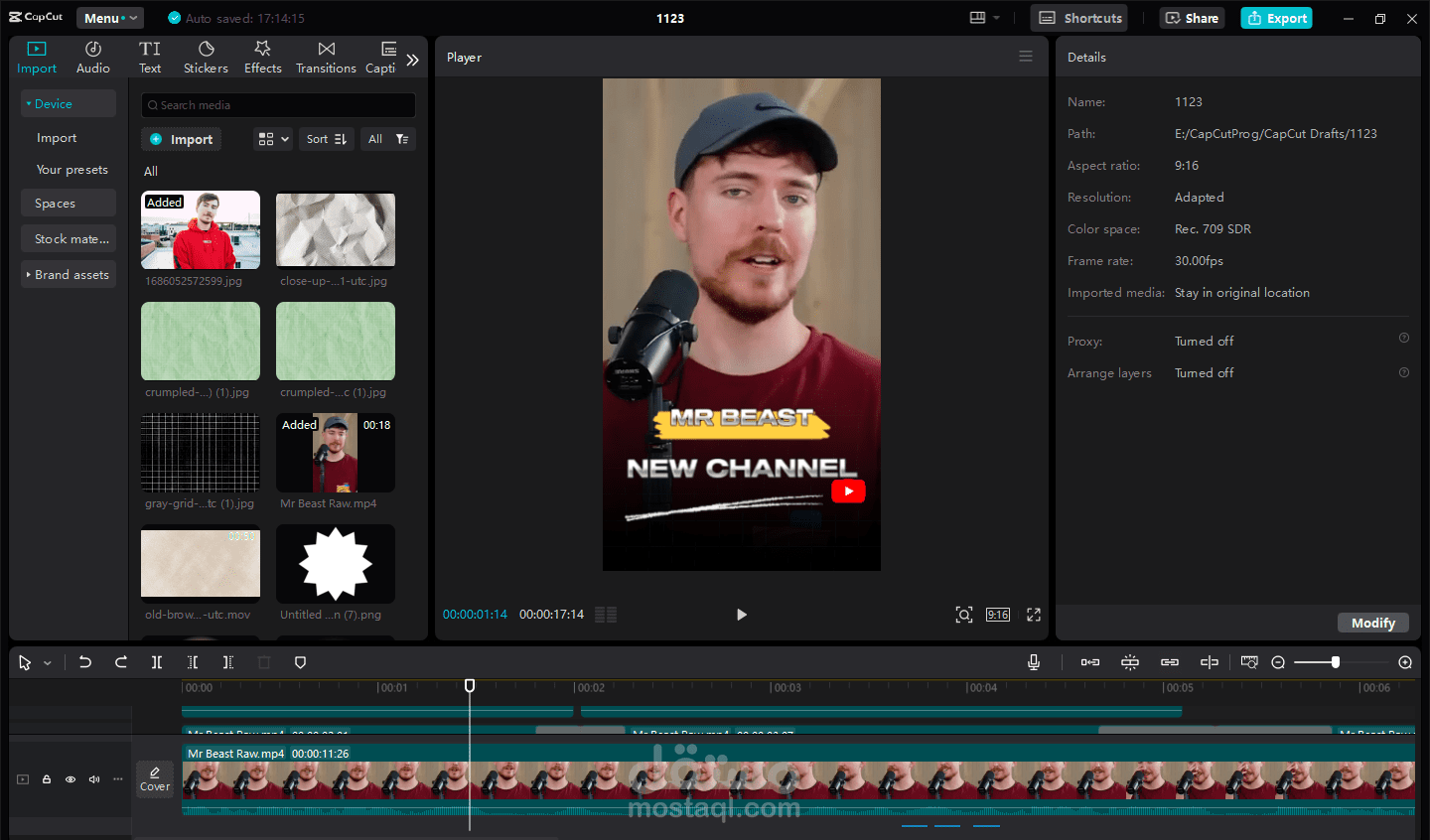This screenshot has height=840, width=1430.
Task: Open the Transitions tab
Action: point(326,58)
